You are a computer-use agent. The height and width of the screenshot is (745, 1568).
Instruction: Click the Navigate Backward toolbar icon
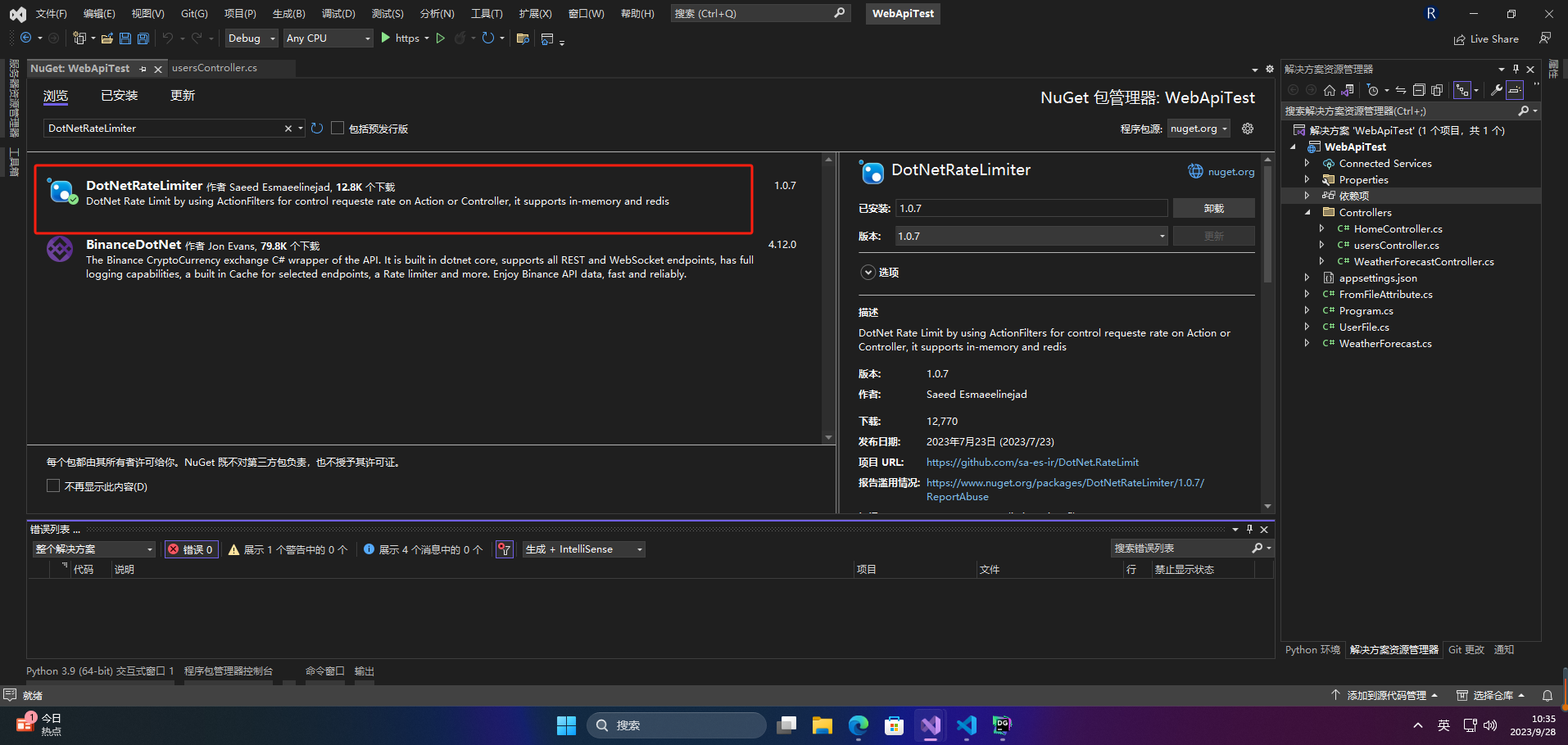pos(25,38)
